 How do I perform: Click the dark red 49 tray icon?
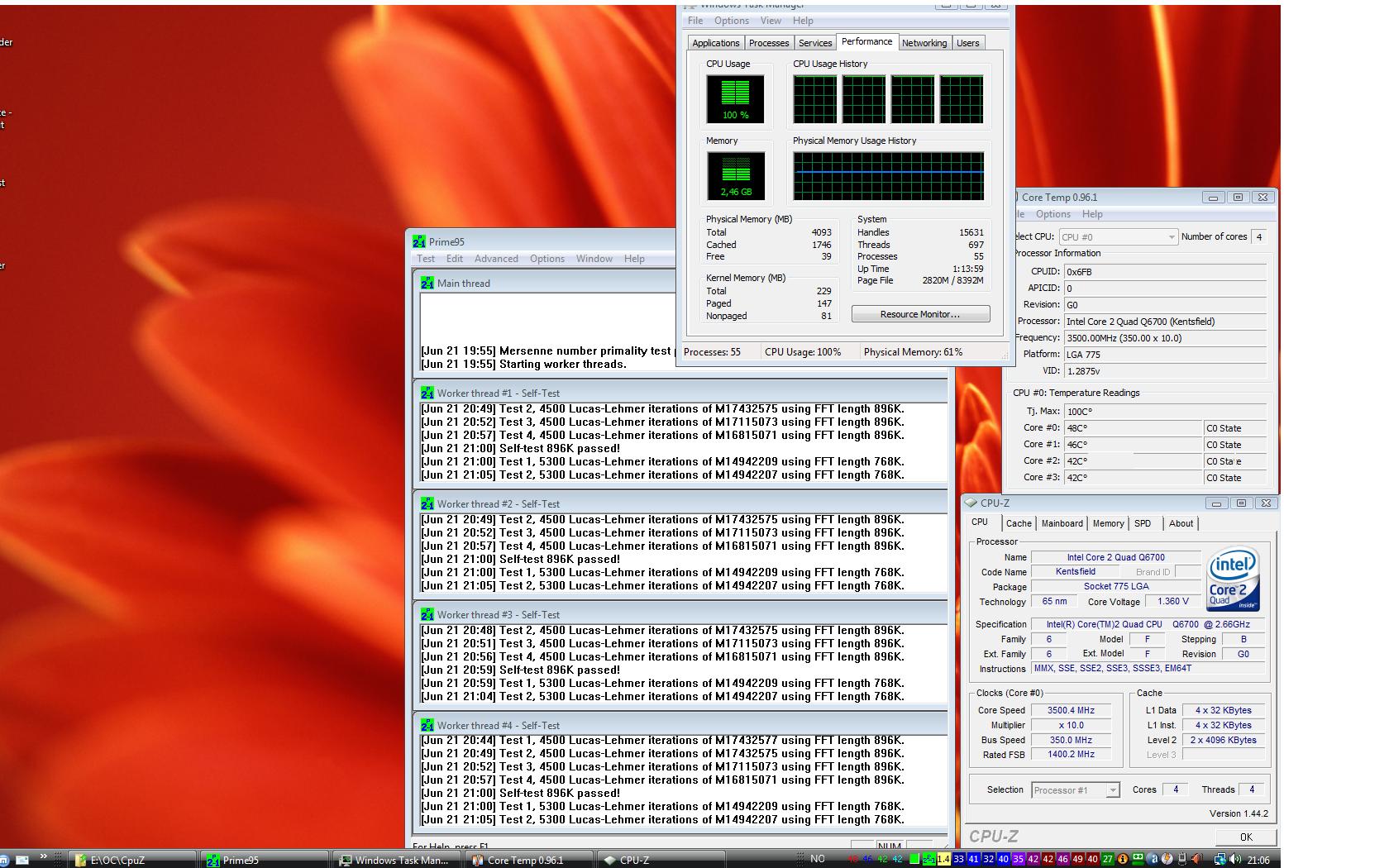tap(1077, 859)
